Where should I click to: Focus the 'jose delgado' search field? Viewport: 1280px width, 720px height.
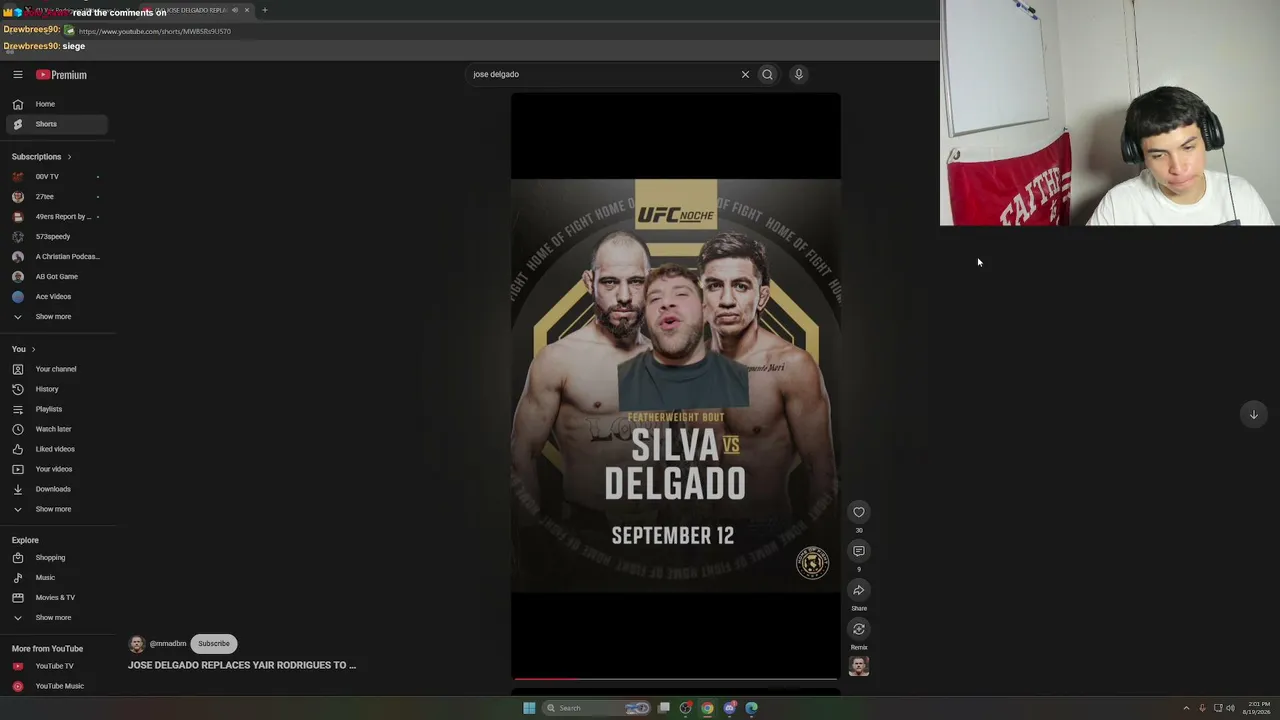coord(603,74)
